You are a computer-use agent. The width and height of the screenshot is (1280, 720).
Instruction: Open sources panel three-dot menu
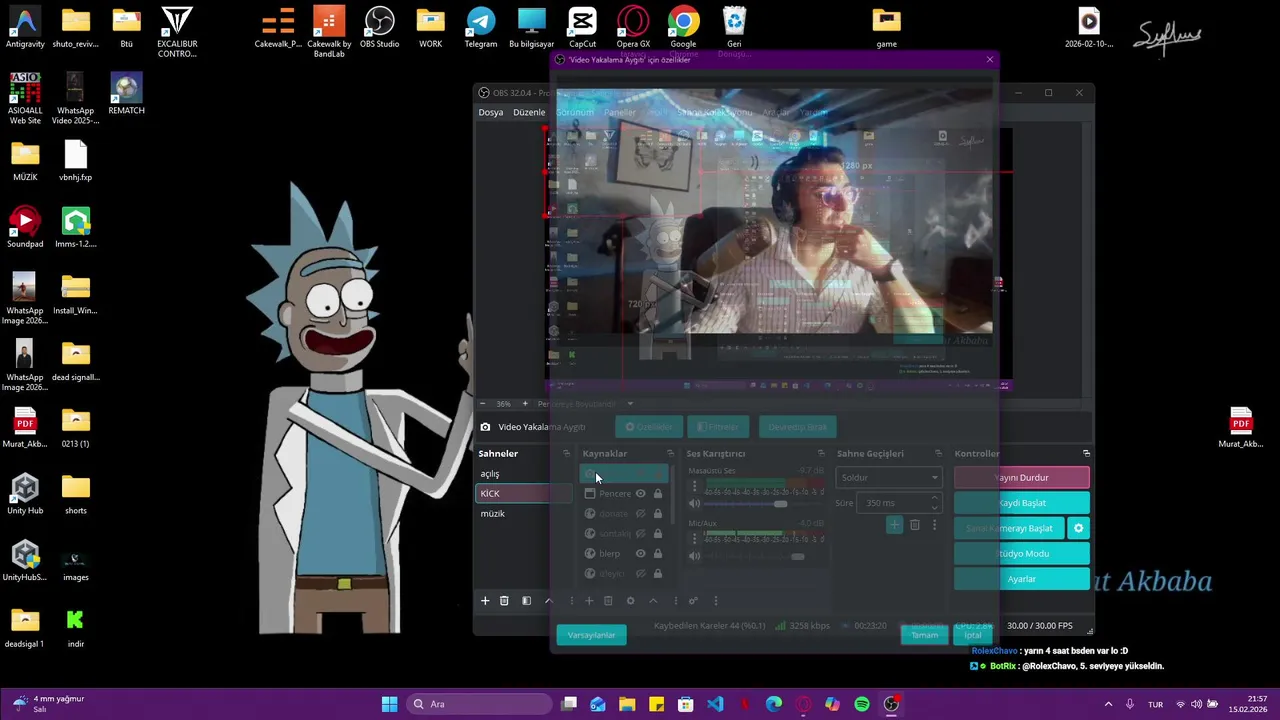click(675, 601)
